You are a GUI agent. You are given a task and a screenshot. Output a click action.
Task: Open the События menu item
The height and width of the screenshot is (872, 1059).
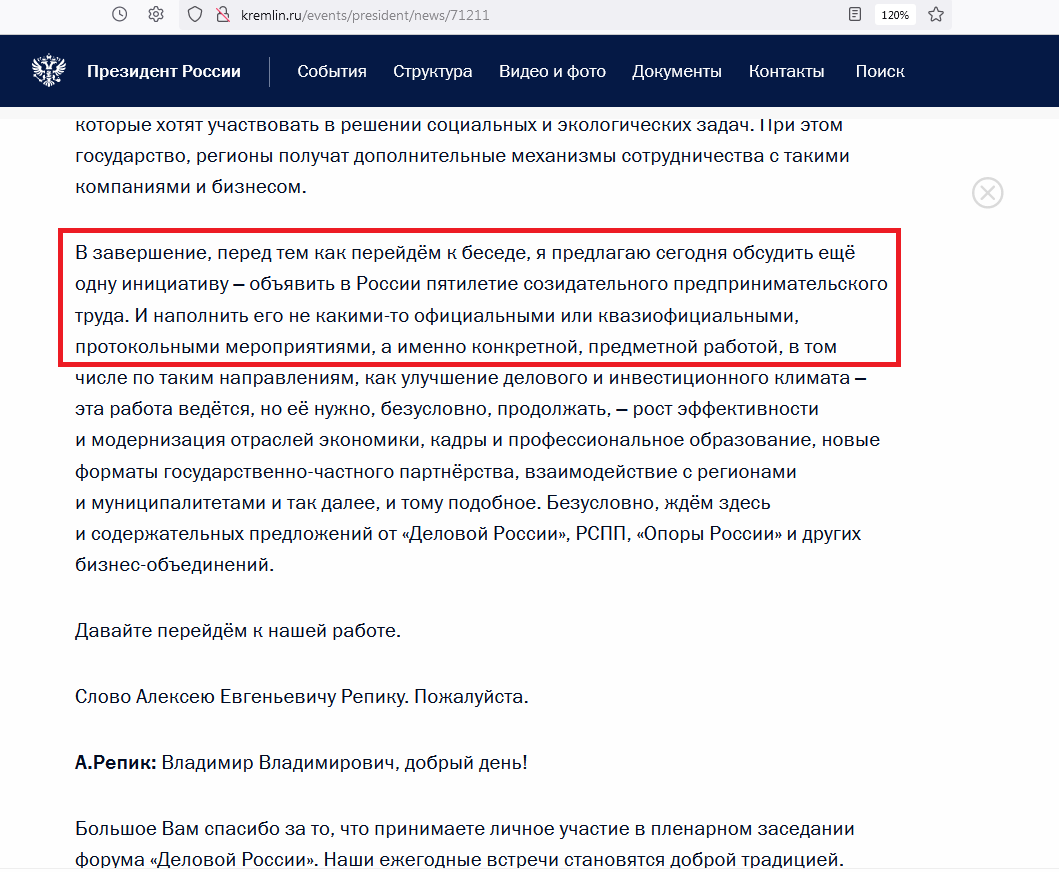tap(332, 71)
